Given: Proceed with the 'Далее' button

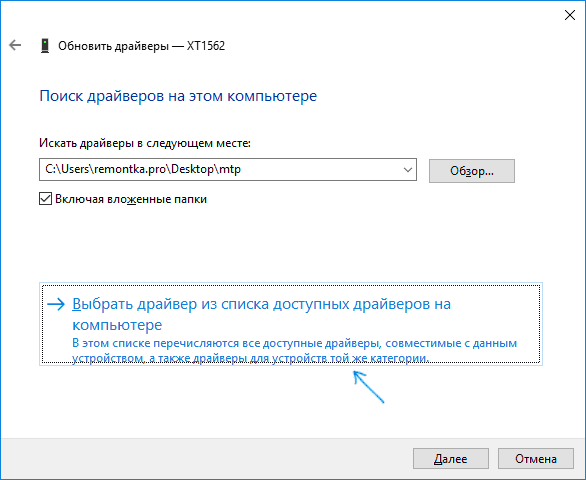Looking at the screenshot, I should tap(451, 458).
